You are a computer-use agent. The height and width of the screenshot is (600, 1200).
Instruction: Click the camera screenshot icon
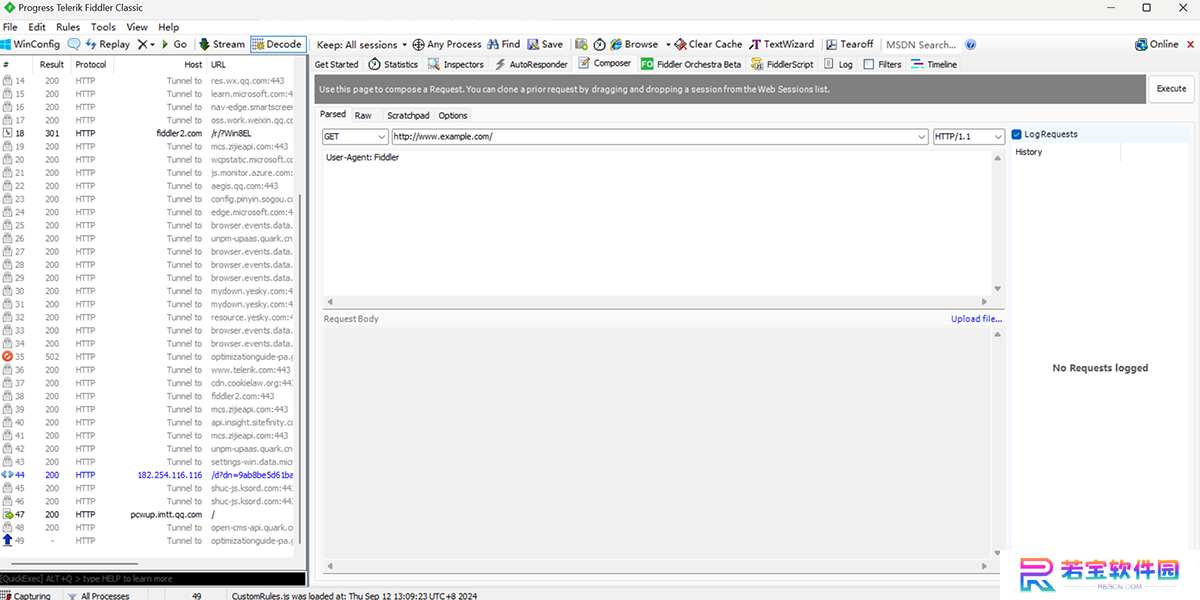click(581, 44)
